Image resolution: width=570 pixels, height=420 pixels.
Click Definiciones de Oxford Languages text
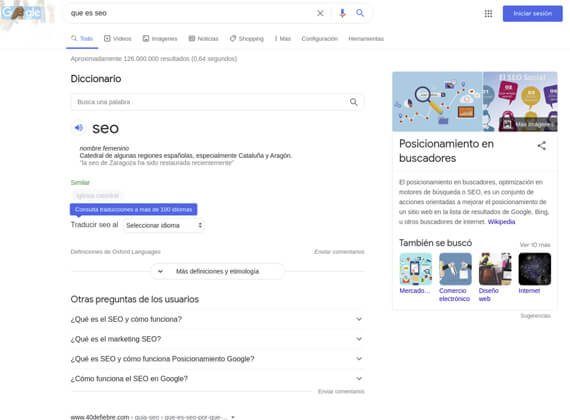[x=115, y=252]
